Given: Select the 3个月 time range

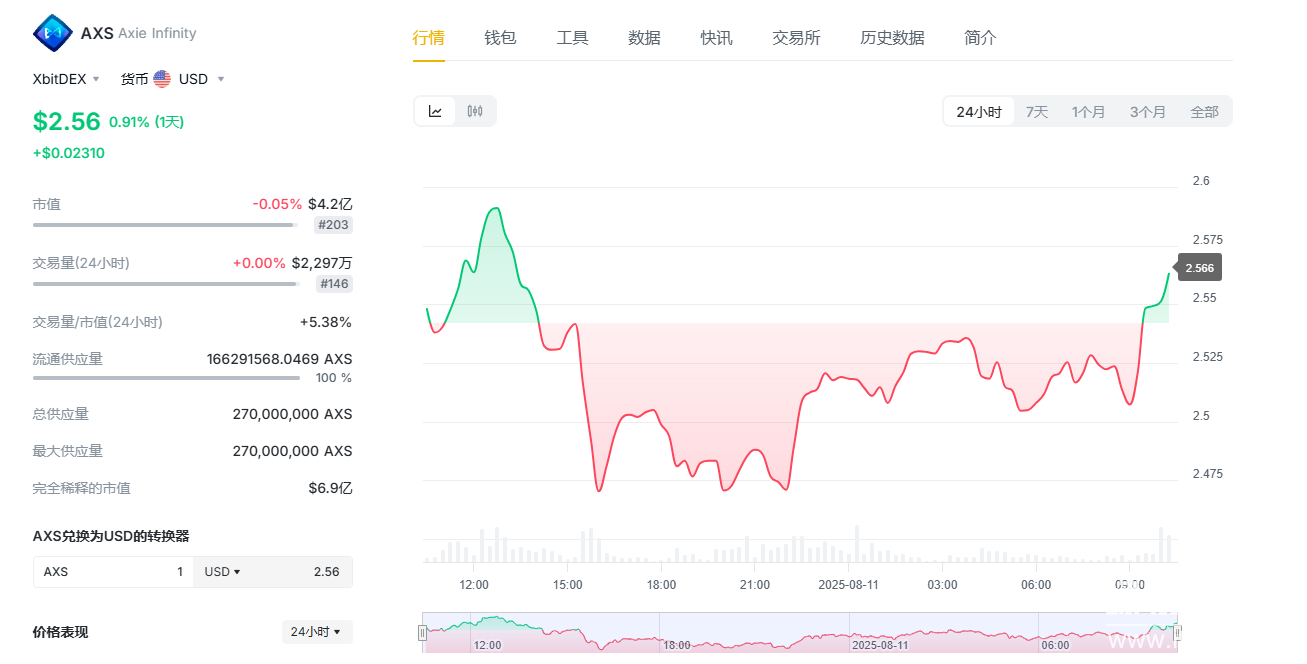Looking at the screenshot, I should coord(1147,112).
